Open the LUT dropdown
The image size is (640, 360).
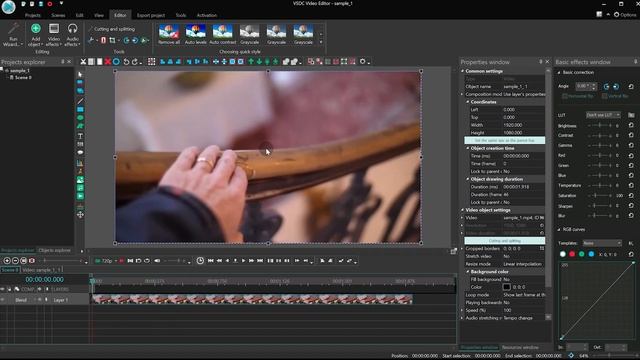pyautogui.click(x=603, y=115)
